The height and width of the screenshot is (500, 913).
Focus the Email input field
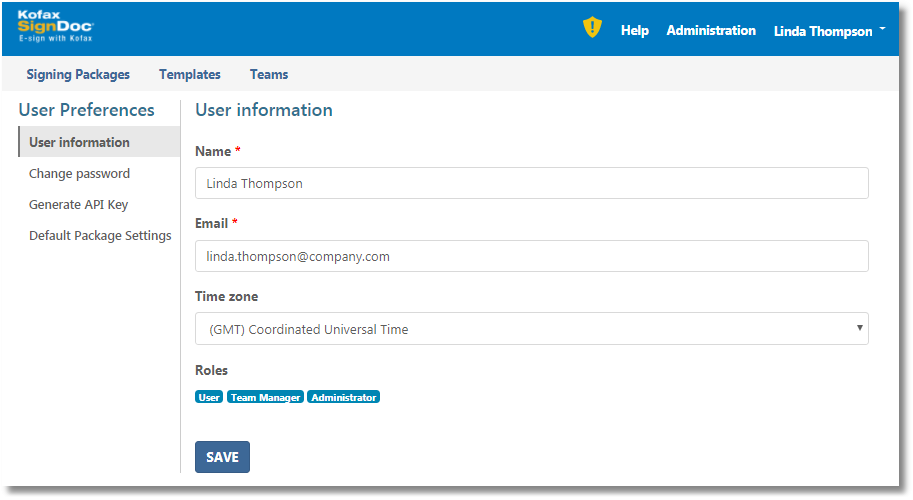pyautogui.click(x=531, y=256)
